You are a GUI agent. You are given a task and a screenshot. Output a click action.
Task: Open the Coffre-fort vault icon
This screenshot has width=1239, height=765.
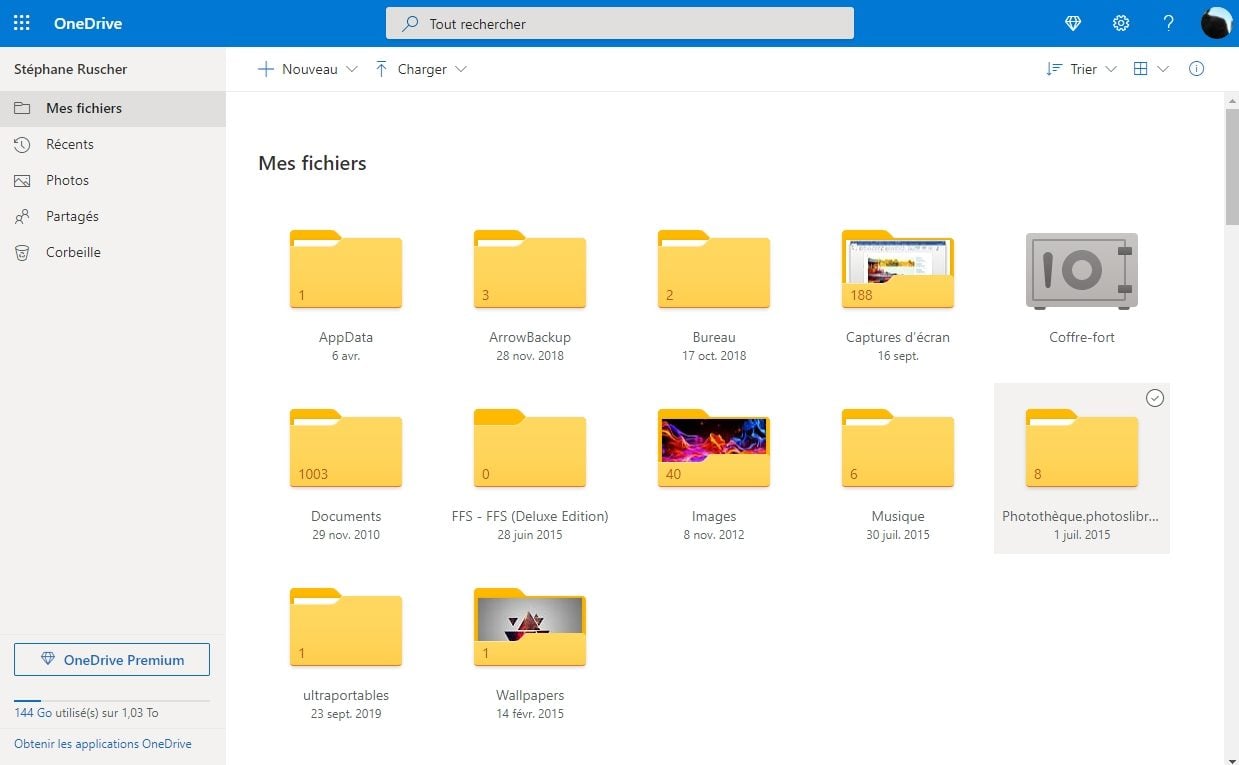(x=1082, y=270)
